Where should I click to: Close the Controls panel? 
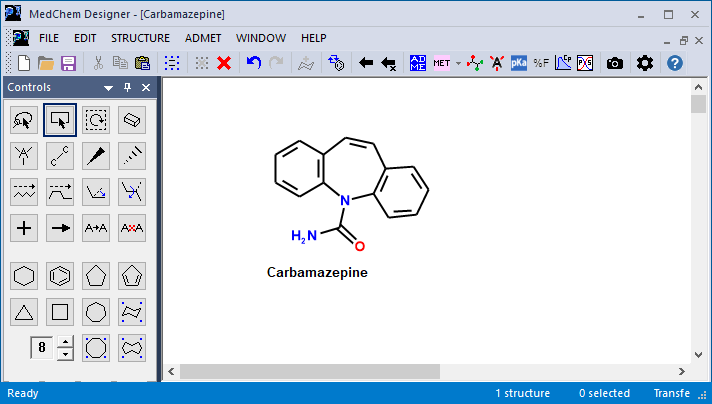146,88
